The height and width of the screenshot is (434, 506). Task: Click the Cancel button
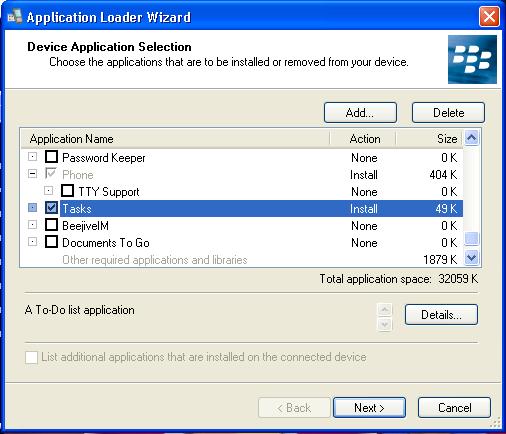click(x=454, y=407)
